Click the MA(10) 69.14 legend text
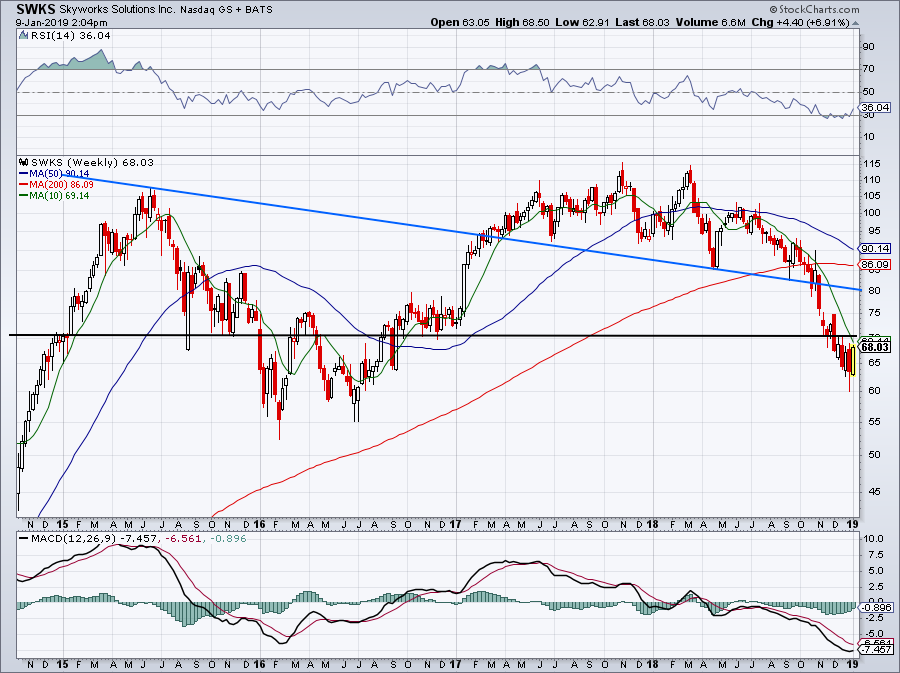 point(60,196)
